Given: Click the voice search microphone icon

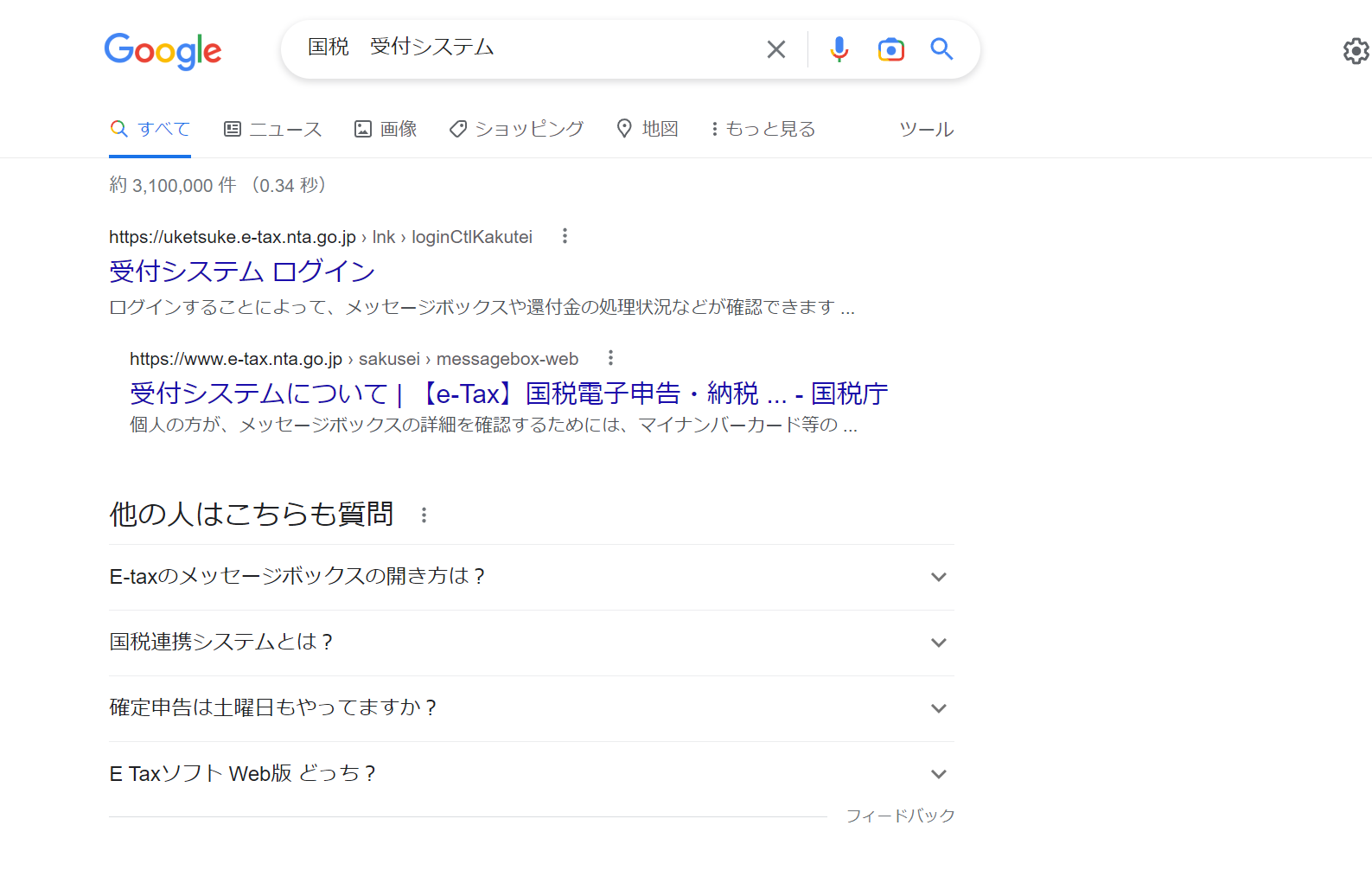Looking at the screenshot, I should coord(839,50).
